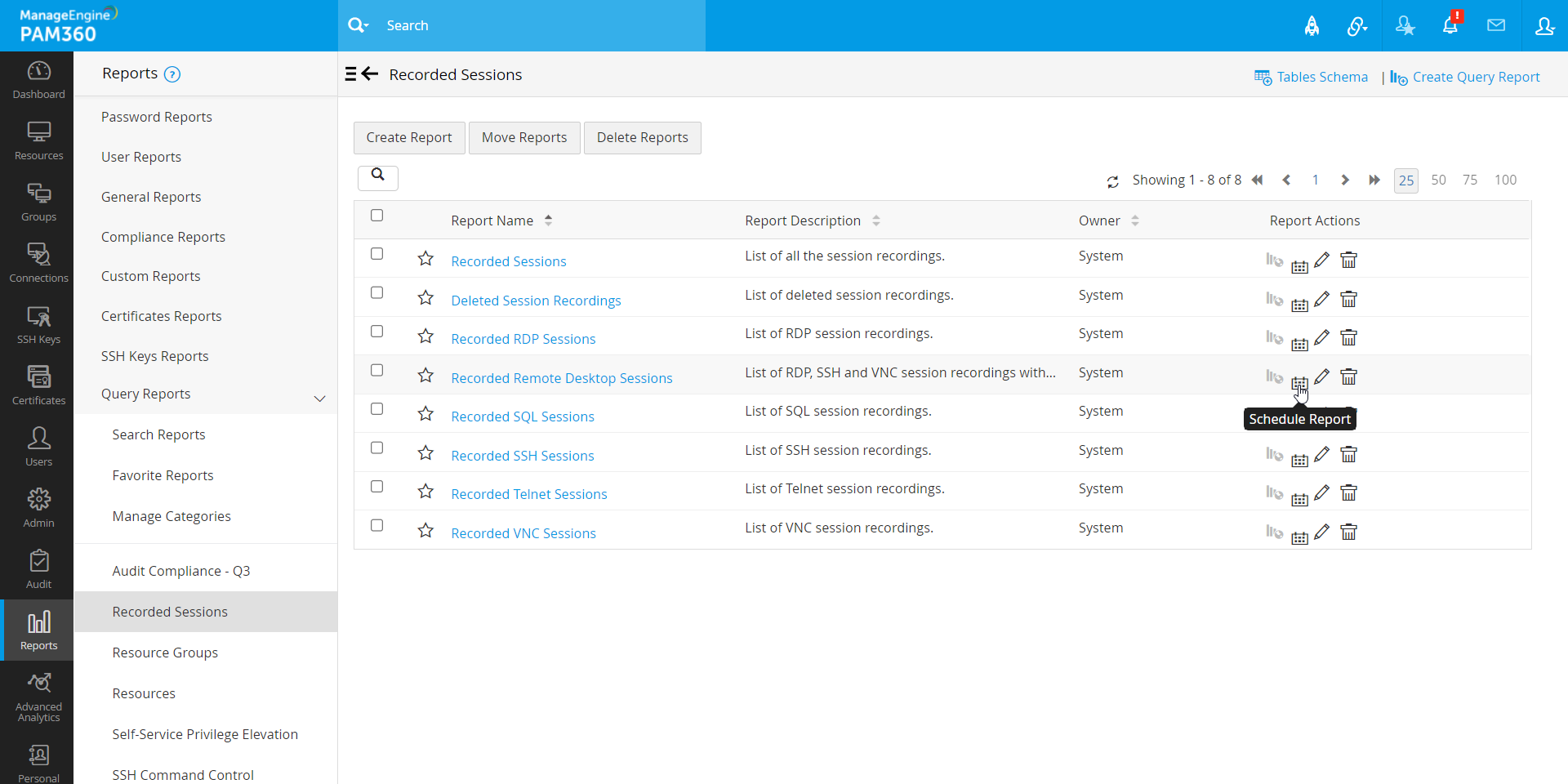Select the SSH Keys sidebar icon
This screenshot has width=1568, height=784.
click(38, 323)
